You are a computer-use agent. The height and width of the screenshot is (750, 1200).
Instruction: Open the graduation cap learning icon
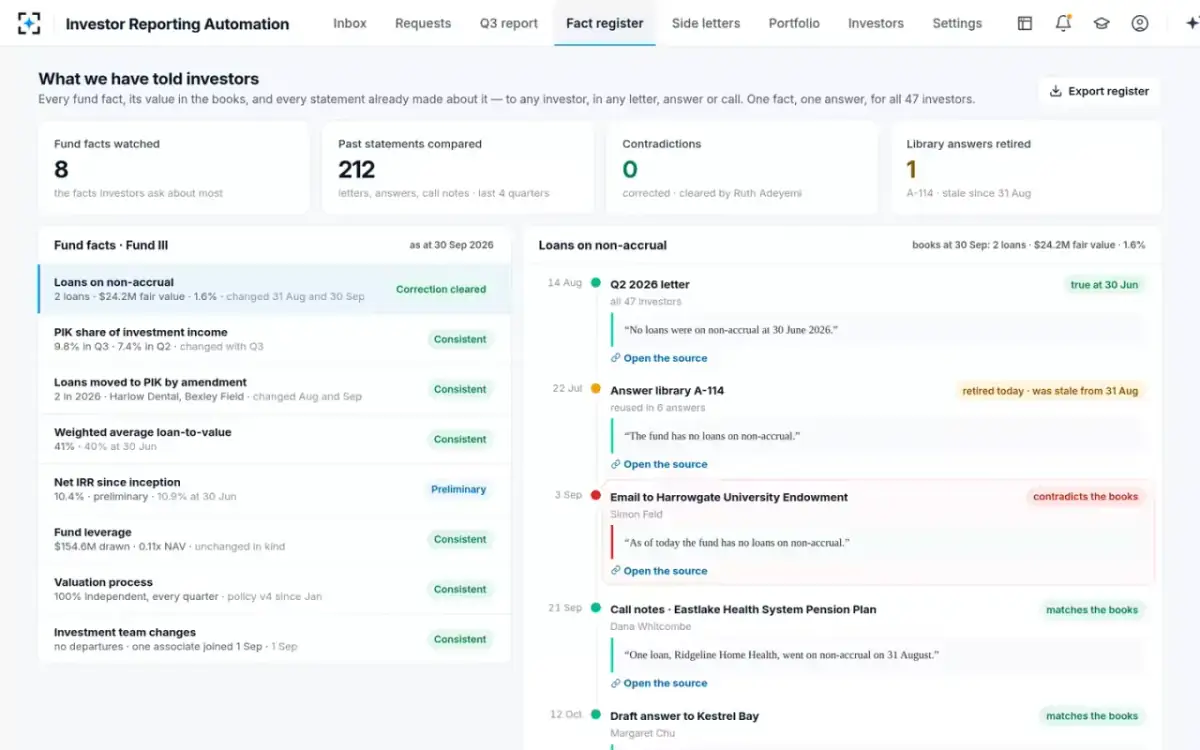pyautogui.click(x=1101, y=23)
